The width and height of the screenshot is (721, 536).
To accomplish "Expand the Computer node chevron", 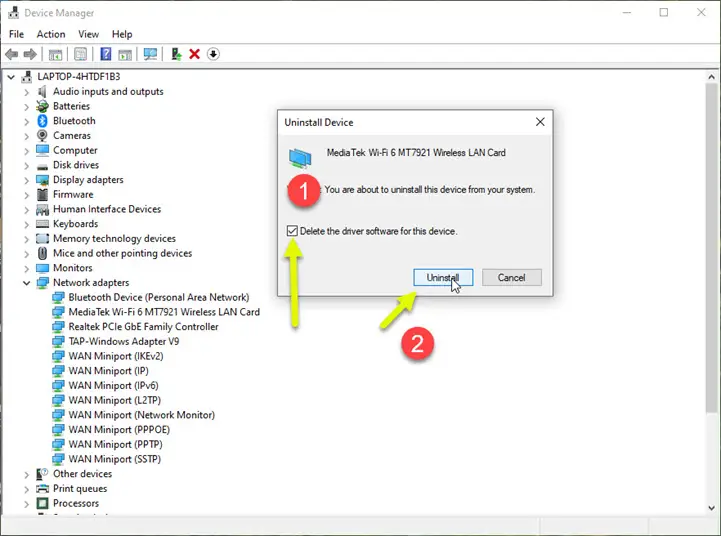I will click(27, 151).
